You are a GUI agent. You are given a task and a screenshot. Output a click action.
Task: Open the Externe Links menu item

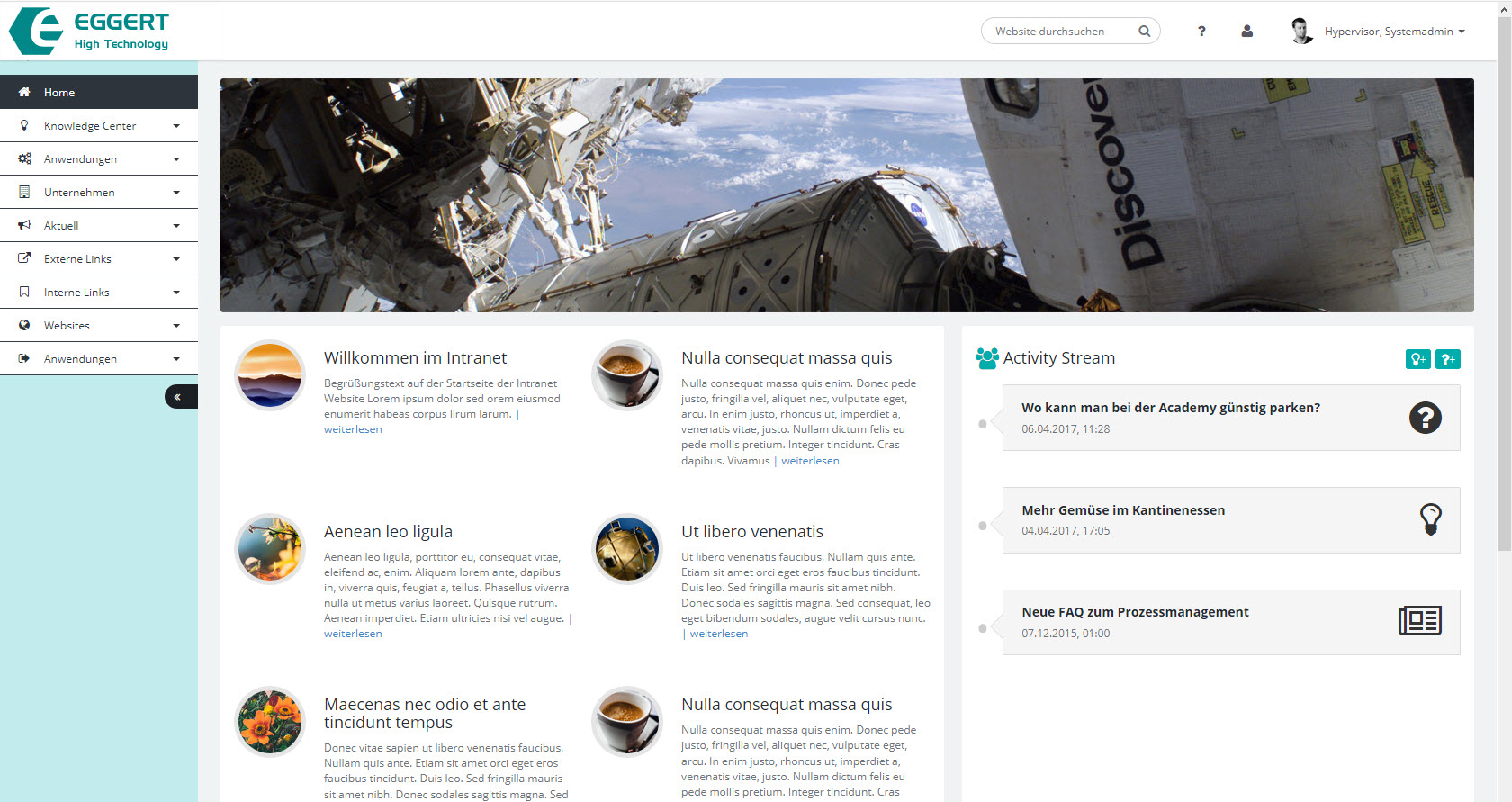pyautogui.click(x=78, y=259)
